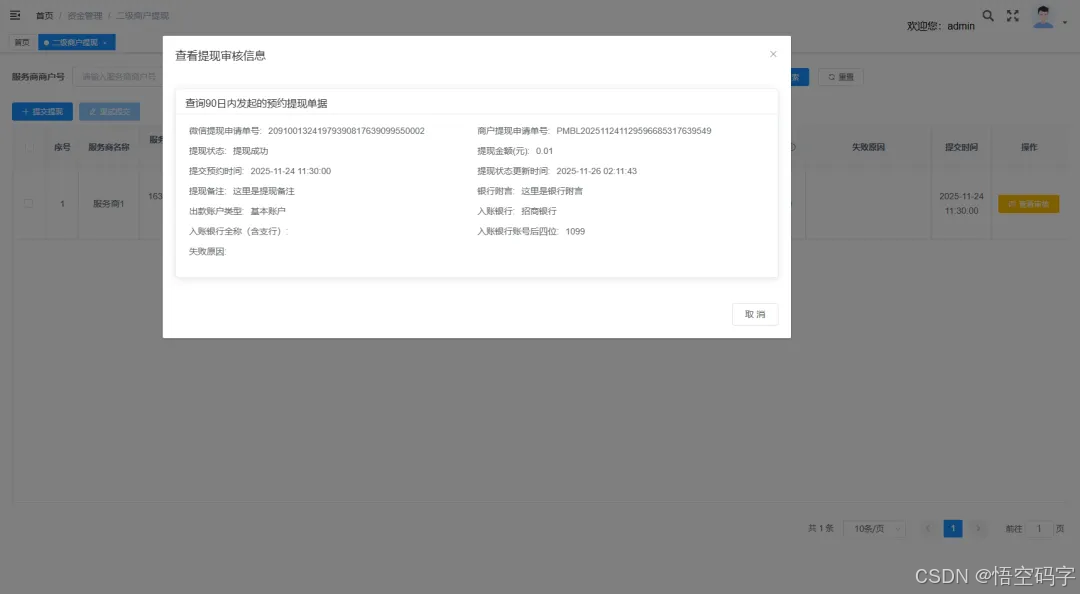Click the 出款账户类型 value 基本账户

click(x=267, y=211)
